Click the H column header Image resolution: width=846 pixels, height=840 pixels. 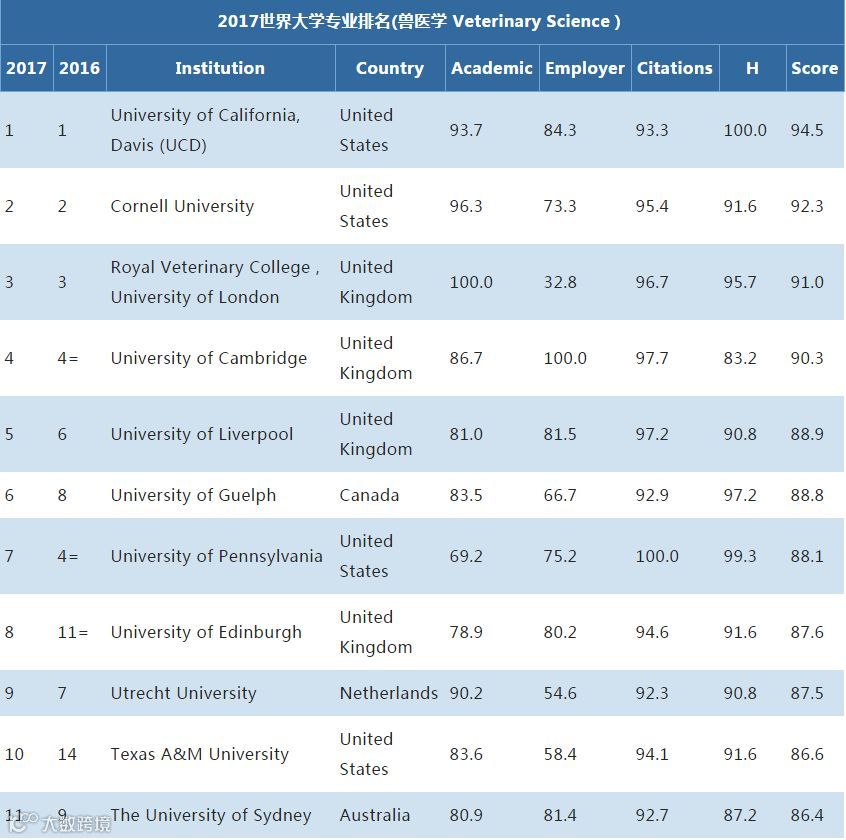pyautogui.click(x=752, y=68)
